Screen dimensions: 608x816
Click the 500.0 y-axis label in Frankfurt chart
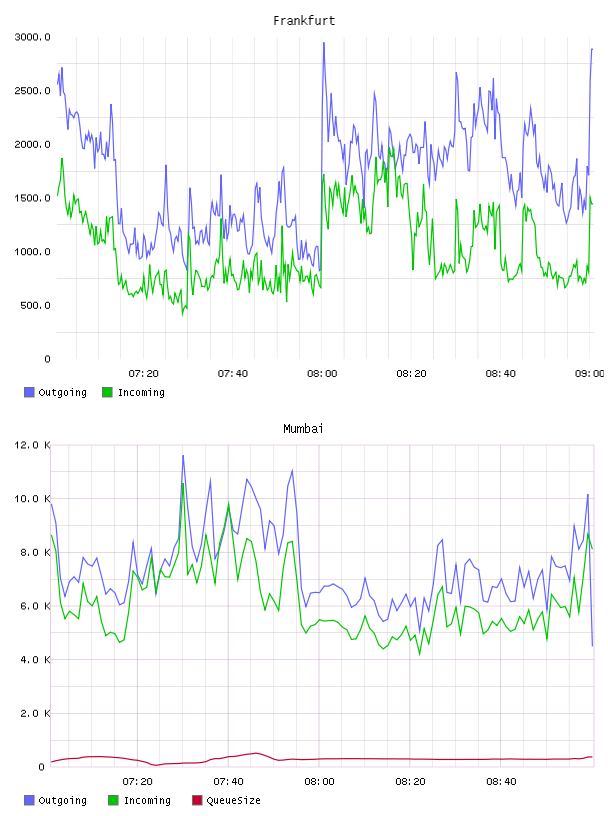tap(35, 305)
